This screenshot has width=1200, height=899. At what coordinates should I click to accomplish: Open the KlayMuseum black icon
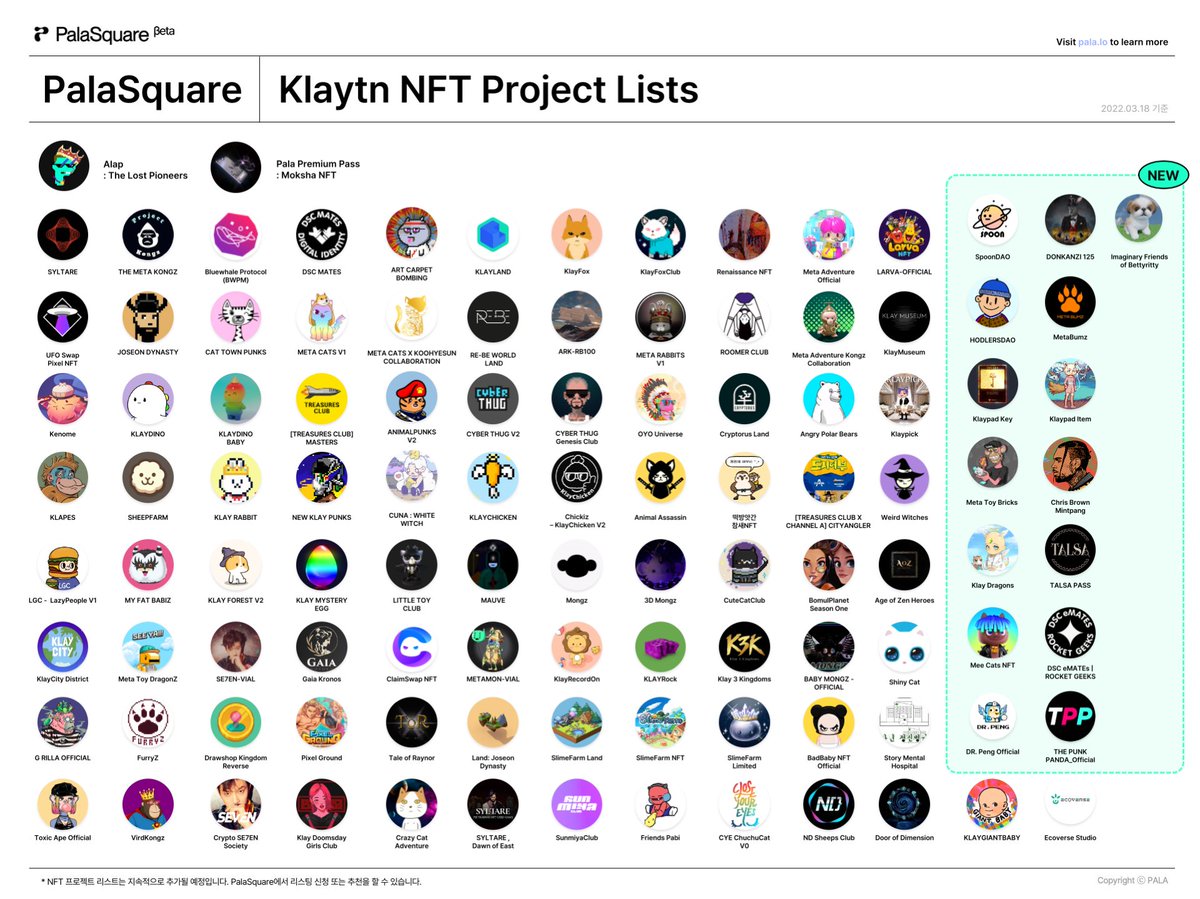click(904, 317)
